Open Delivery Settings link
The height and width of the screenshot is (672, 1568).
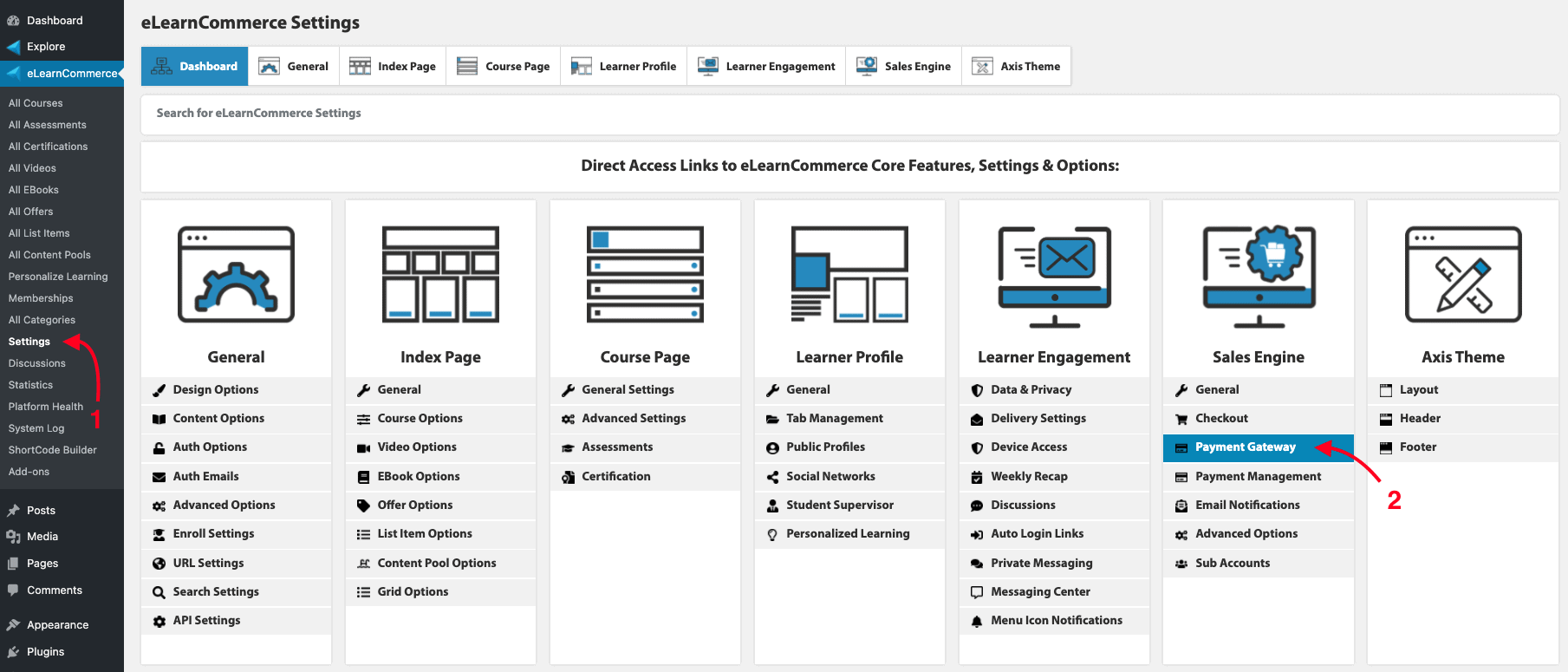pos(1054,419)
